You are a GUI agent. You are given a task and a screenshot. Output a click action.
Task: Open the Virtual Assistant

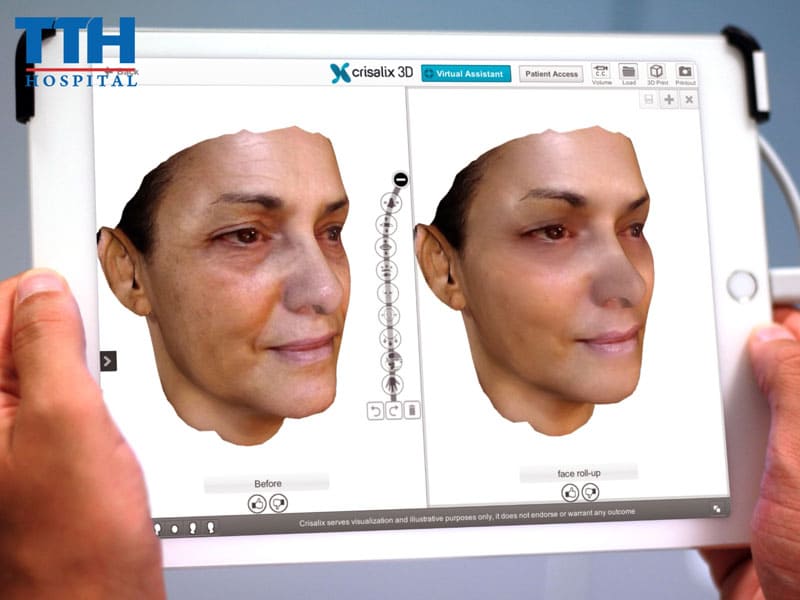(466, 73)
